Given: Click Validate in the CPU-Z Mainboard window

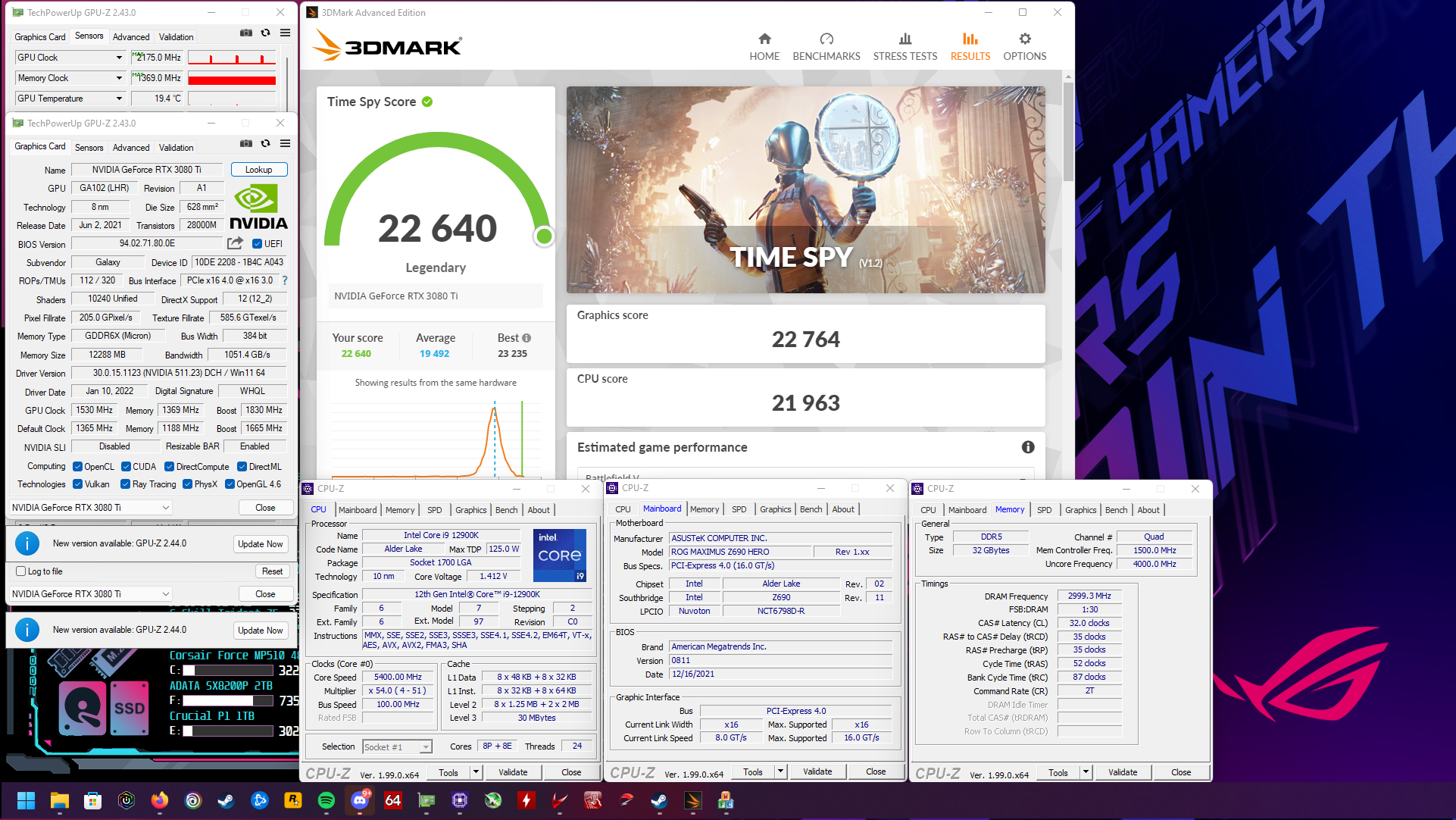Looking at the screenshot, I should [x=817, y=771].
